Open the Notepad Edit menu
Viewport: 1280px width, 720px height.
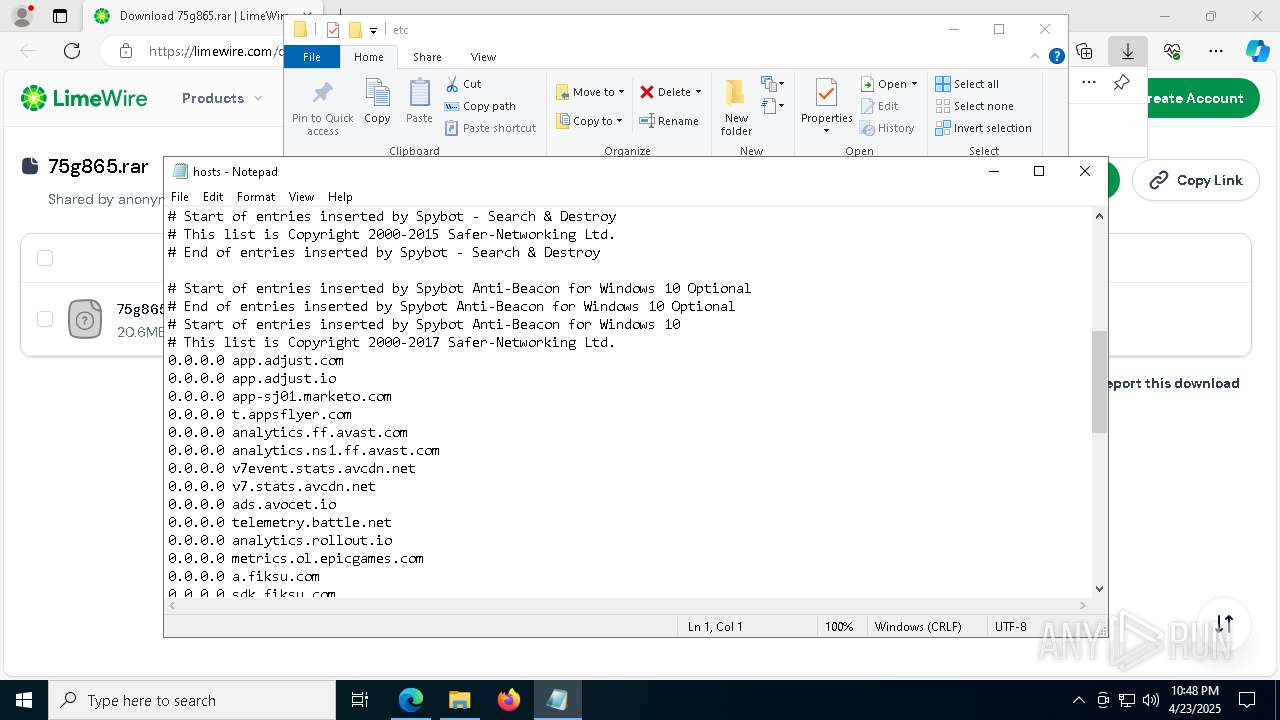(213, 197)
